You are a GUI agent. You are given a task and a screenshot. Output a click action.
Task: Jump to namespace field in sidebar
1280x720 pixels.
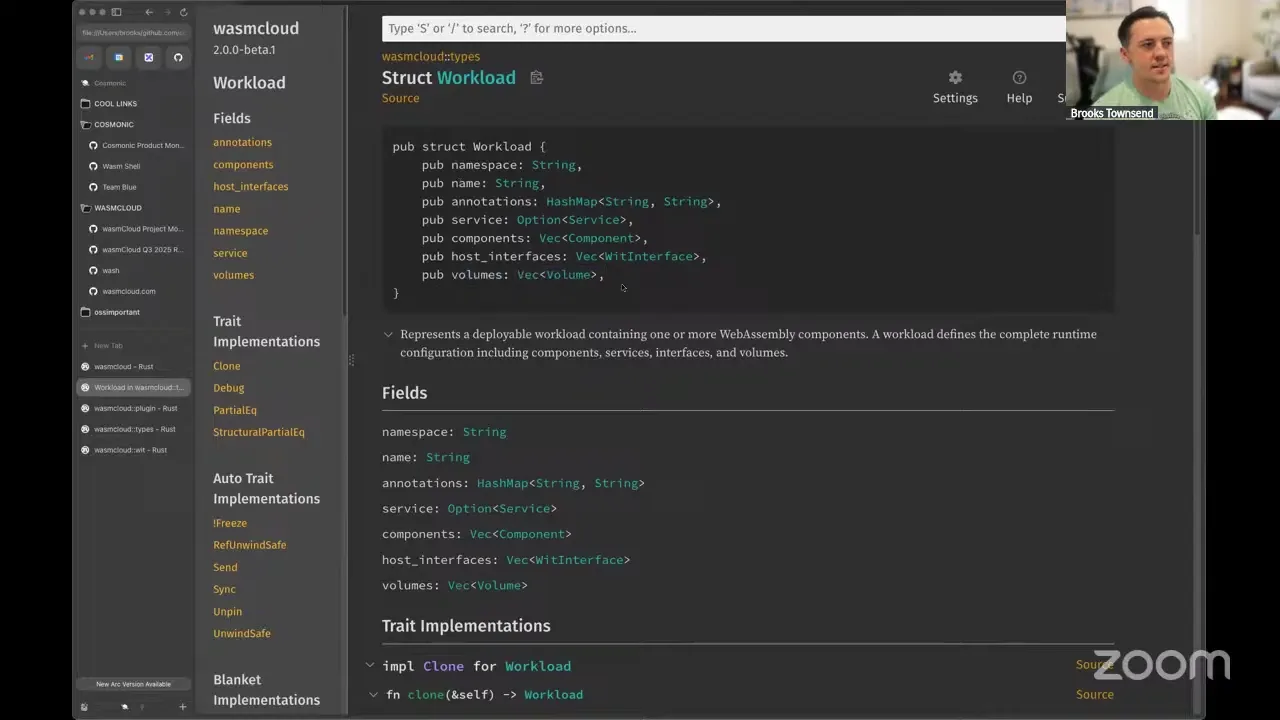240,231
